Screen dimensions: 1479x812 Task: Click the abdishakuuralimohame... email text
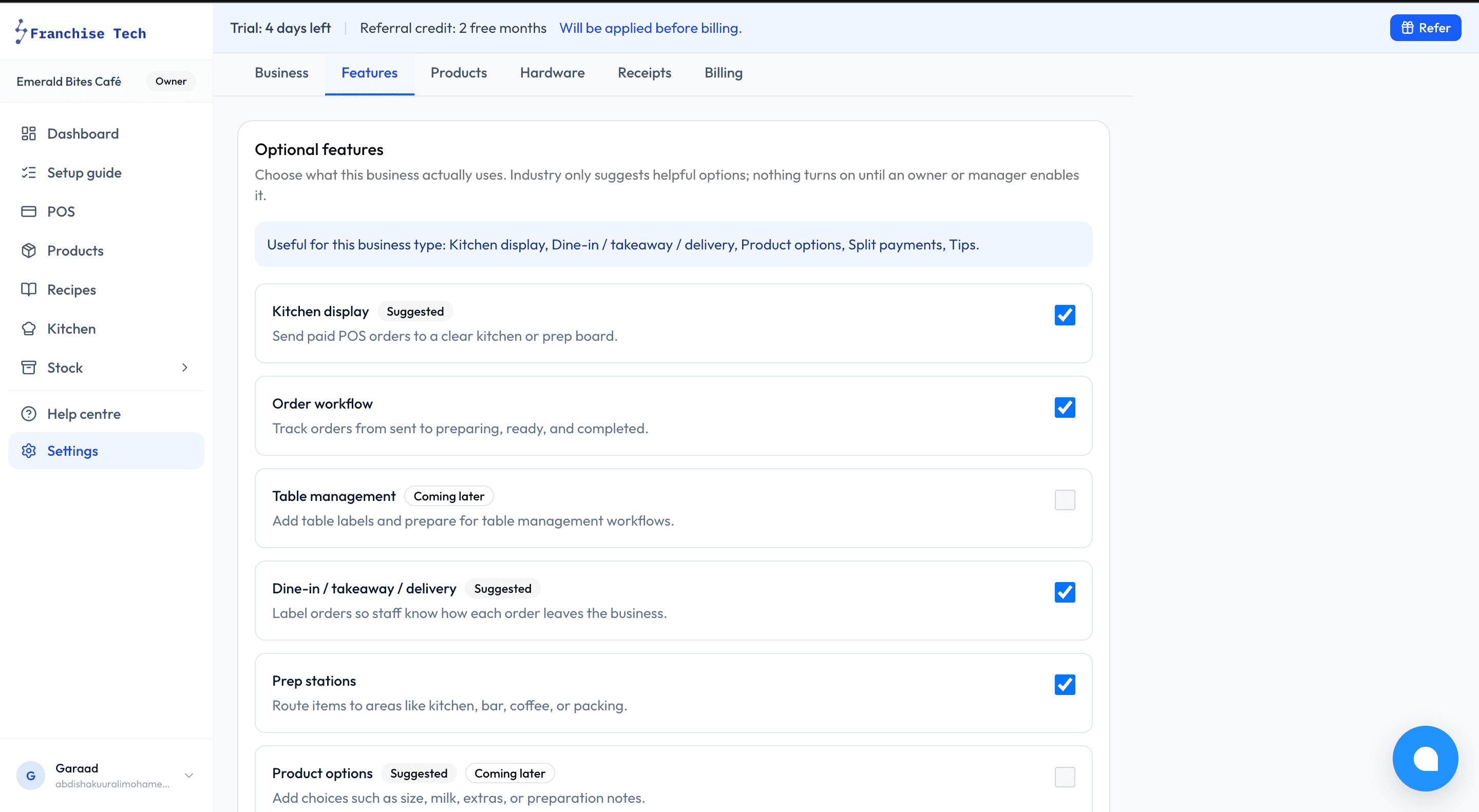pyautogui.click(x=112, y=784)
